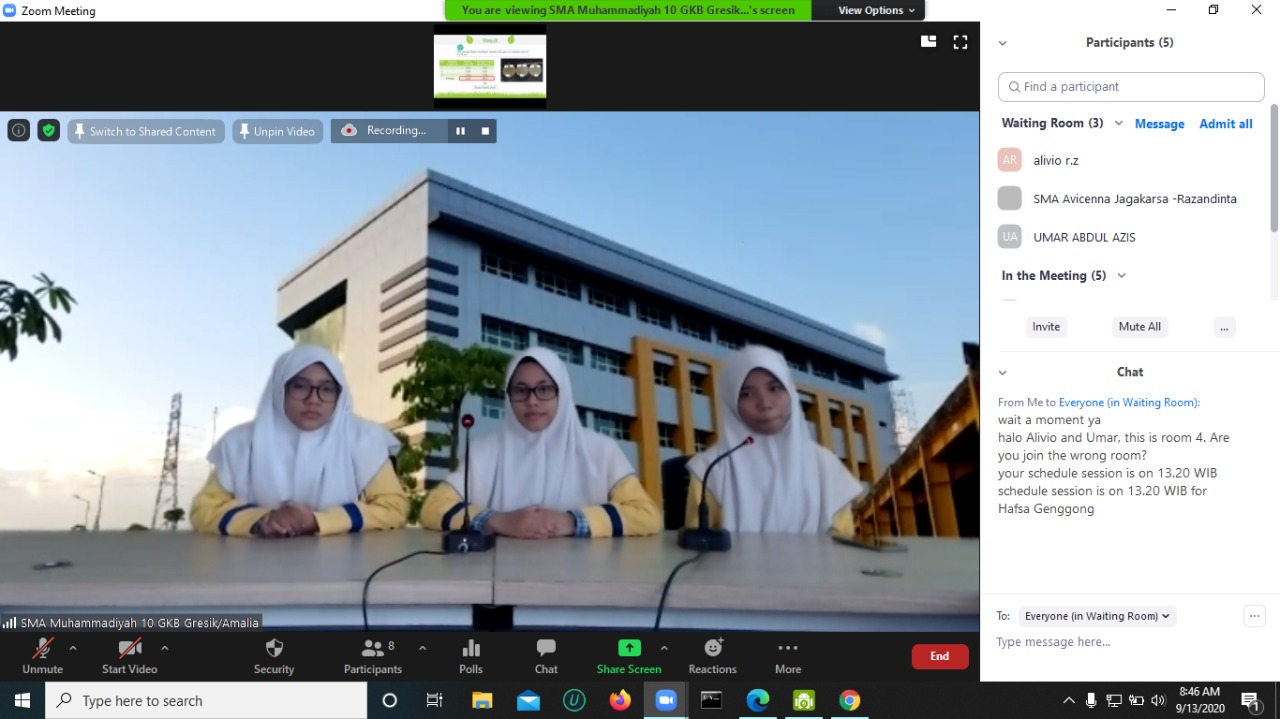The width and height of the screenshot is (1280, 719).
Task: Click the Find a participant search field
Action: [x=1131, y=87]
